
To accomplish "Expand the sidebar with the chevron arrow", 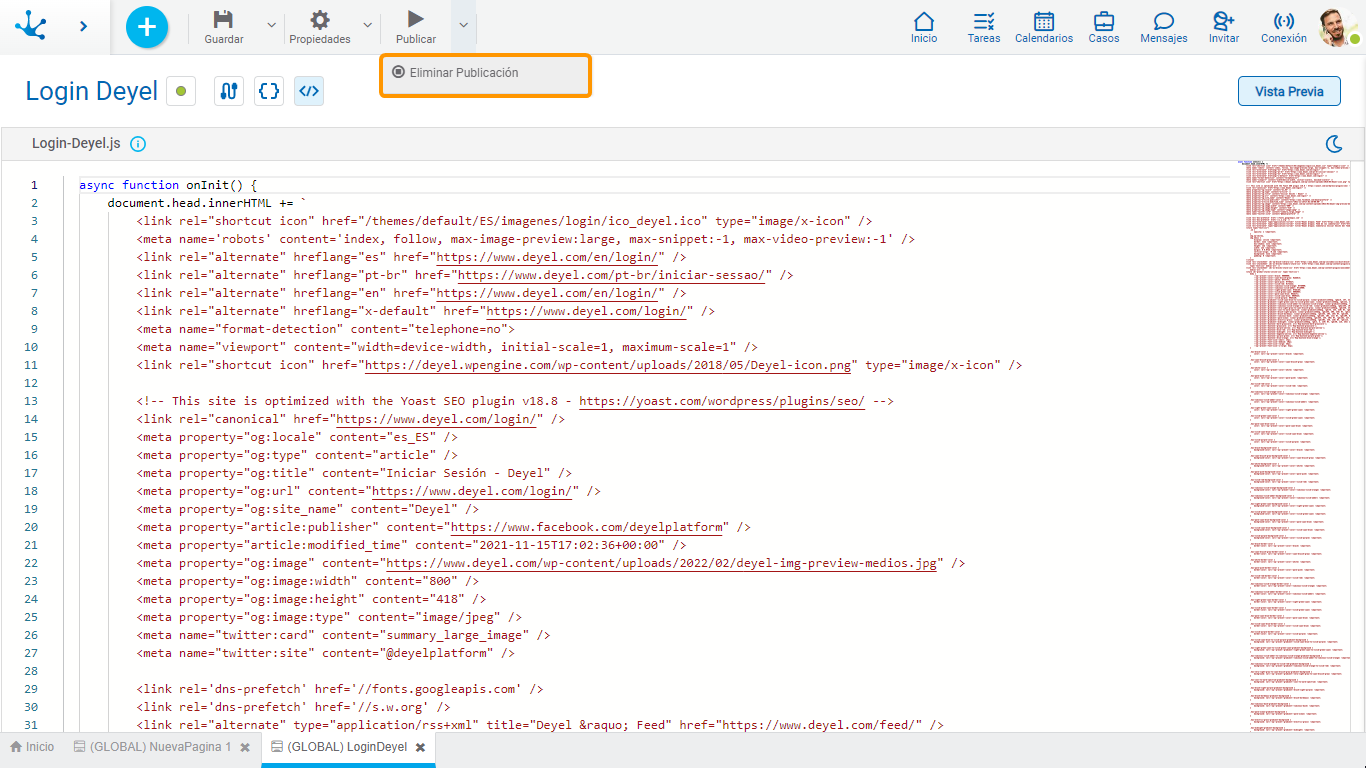I will pos(83,27).
